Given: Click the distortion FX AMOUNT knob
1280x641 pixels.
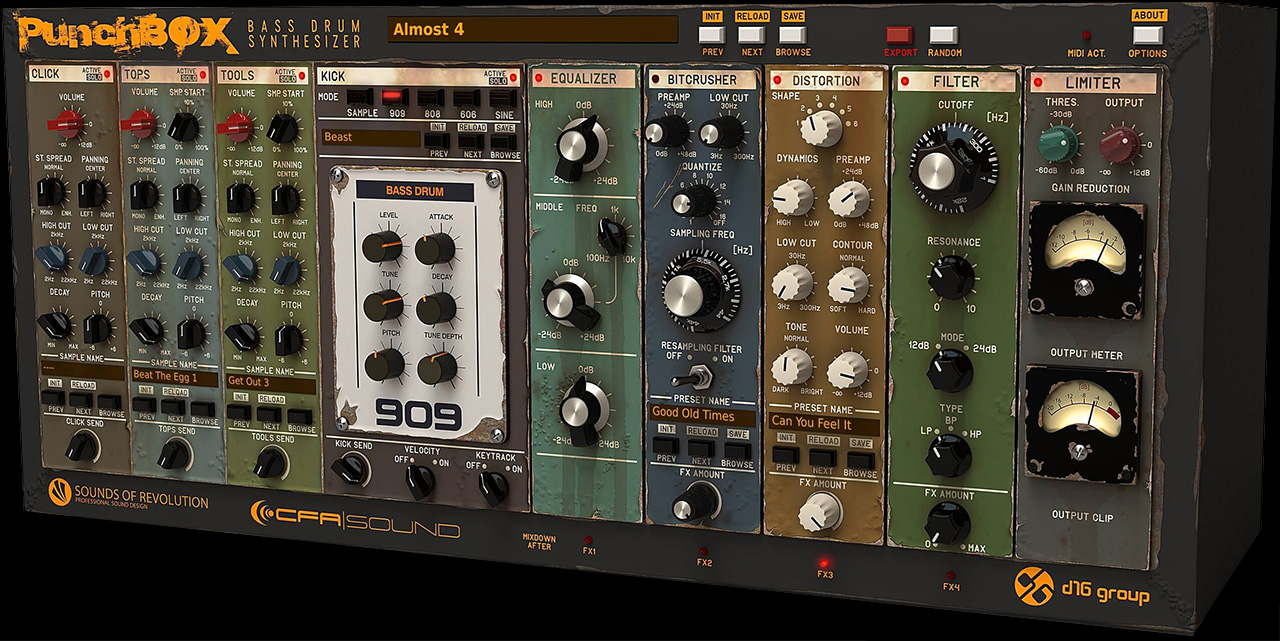Looking at the screenshot, I should [x=820, y=513].
